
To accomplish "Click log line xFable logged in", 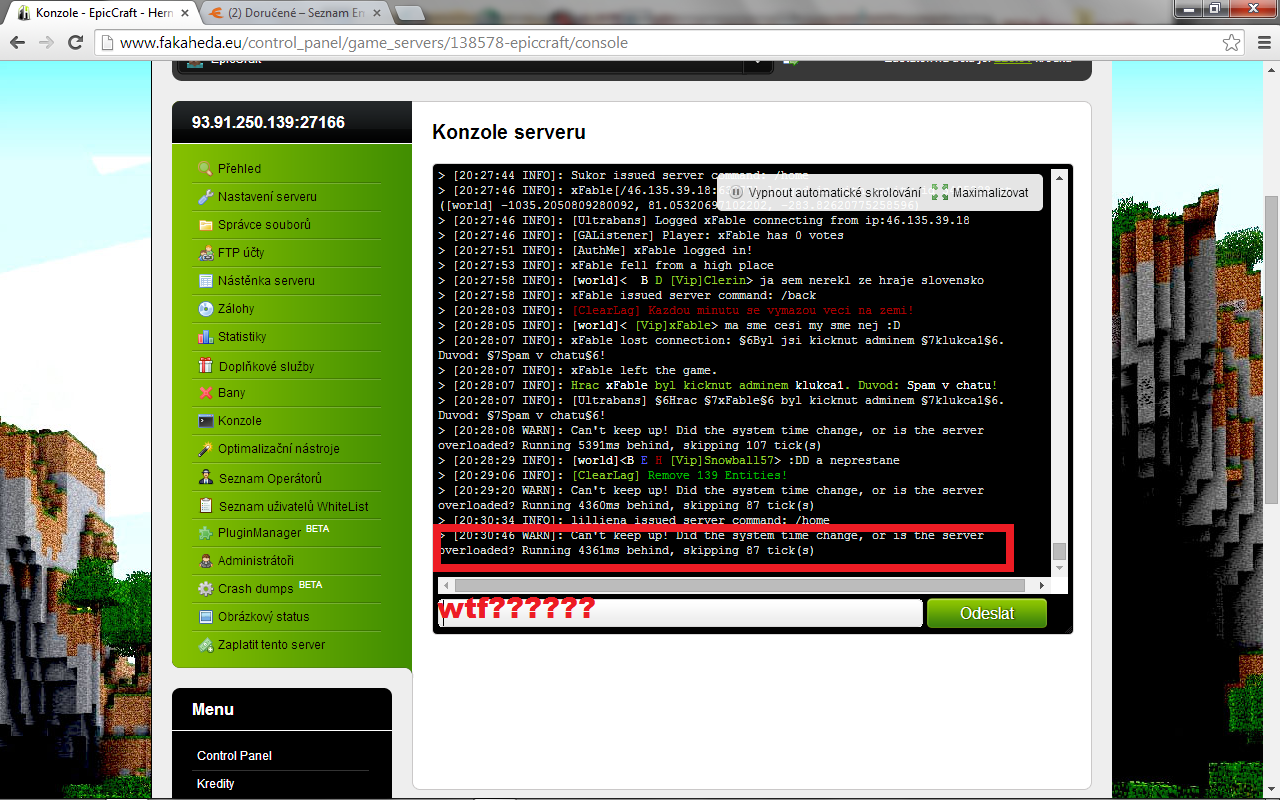I will (x=595, y=250).
